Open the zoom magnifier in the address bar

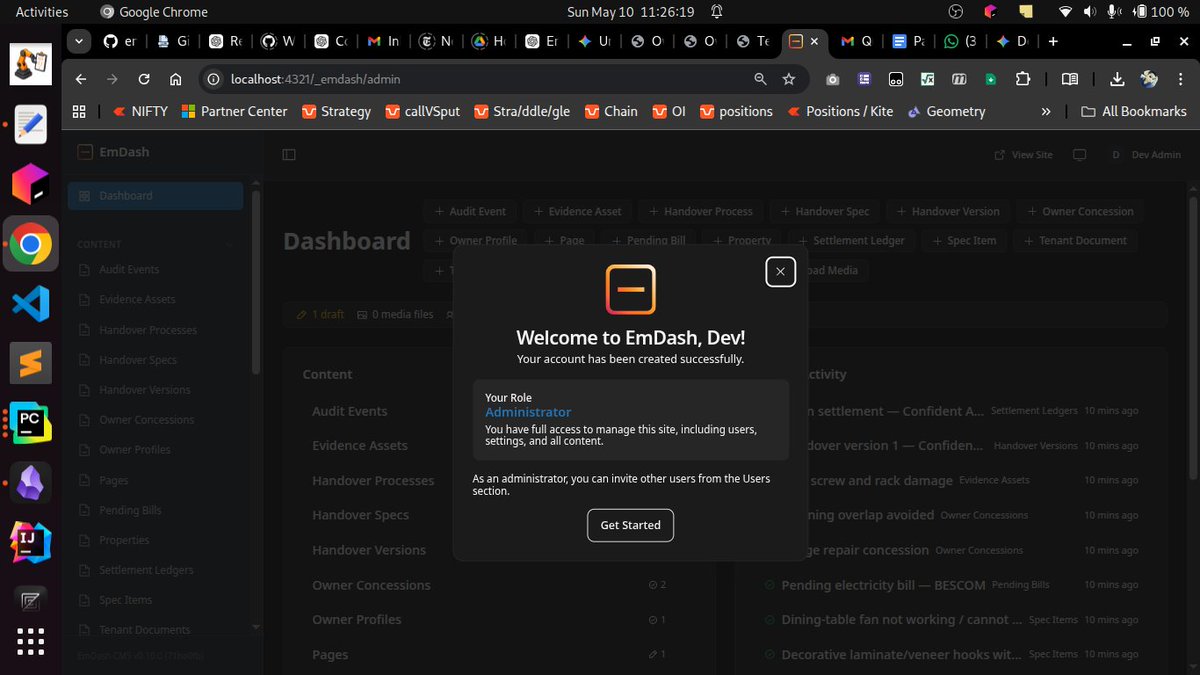pyautogui.click(x=760, y=79)
